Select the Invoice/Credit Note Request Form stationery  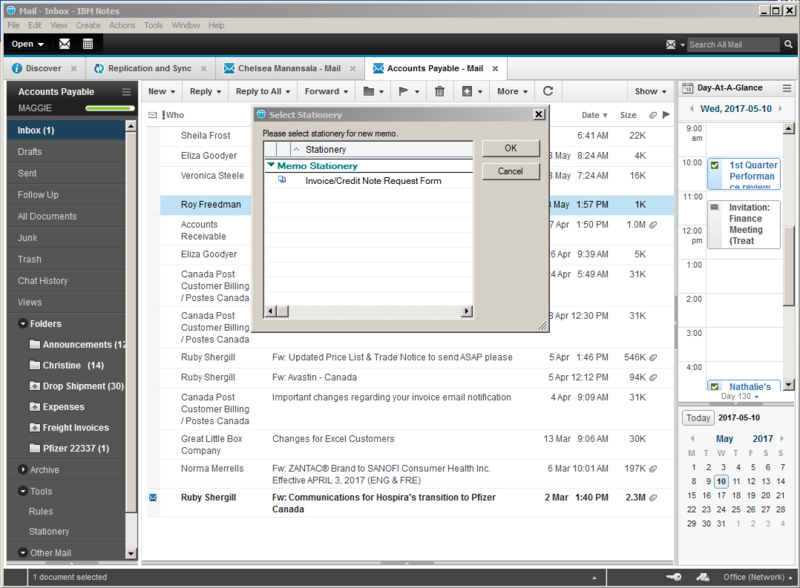pyautogui.click(x=373, y=181)
